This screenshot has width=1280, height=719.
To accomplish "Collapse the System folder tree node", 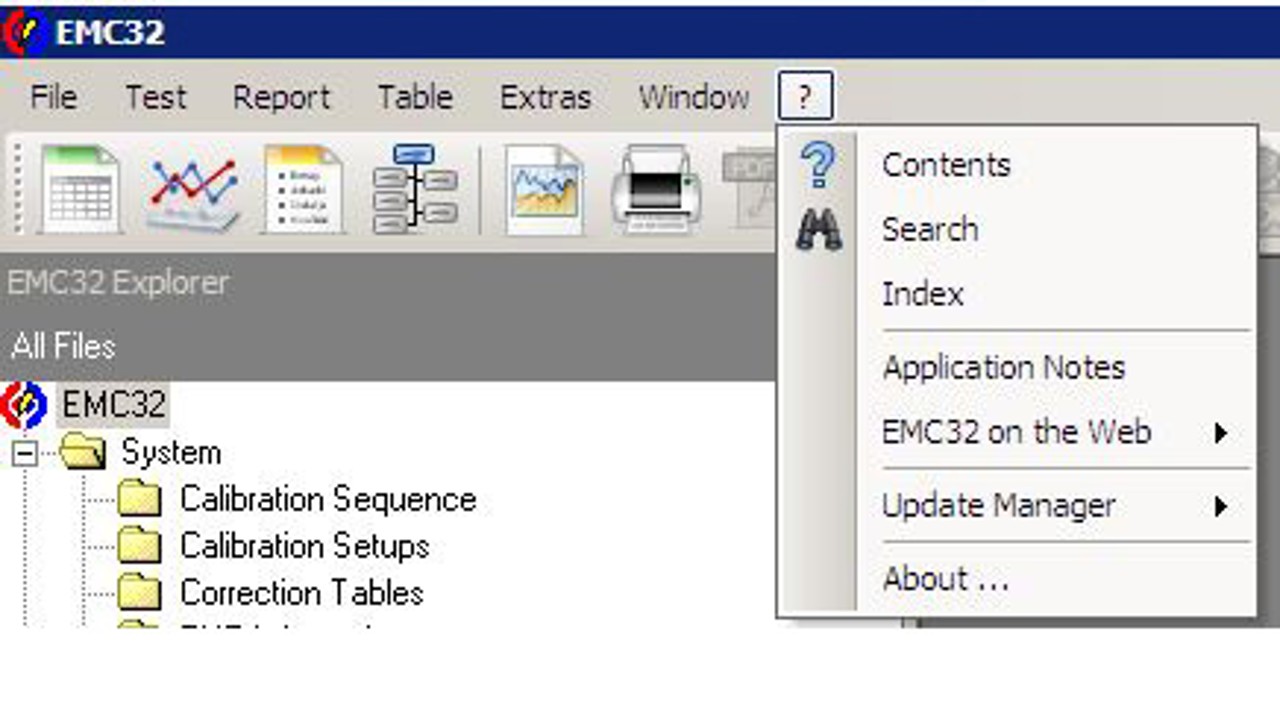I will click(x=24, y=454).
